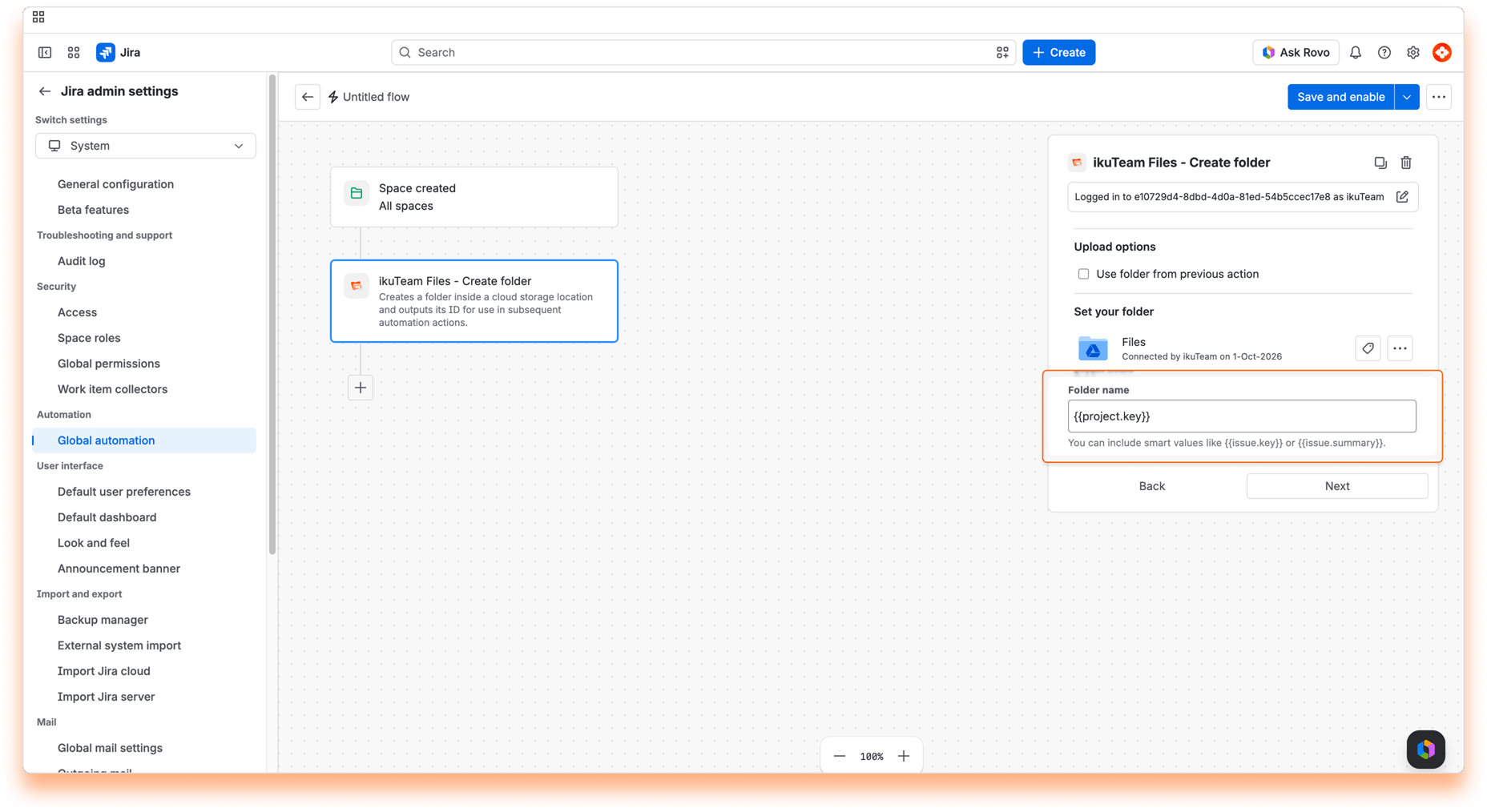This screenshot has width=1487, height=812.
Task: Open the app switcher grid icon
Action: click(74, 52)
